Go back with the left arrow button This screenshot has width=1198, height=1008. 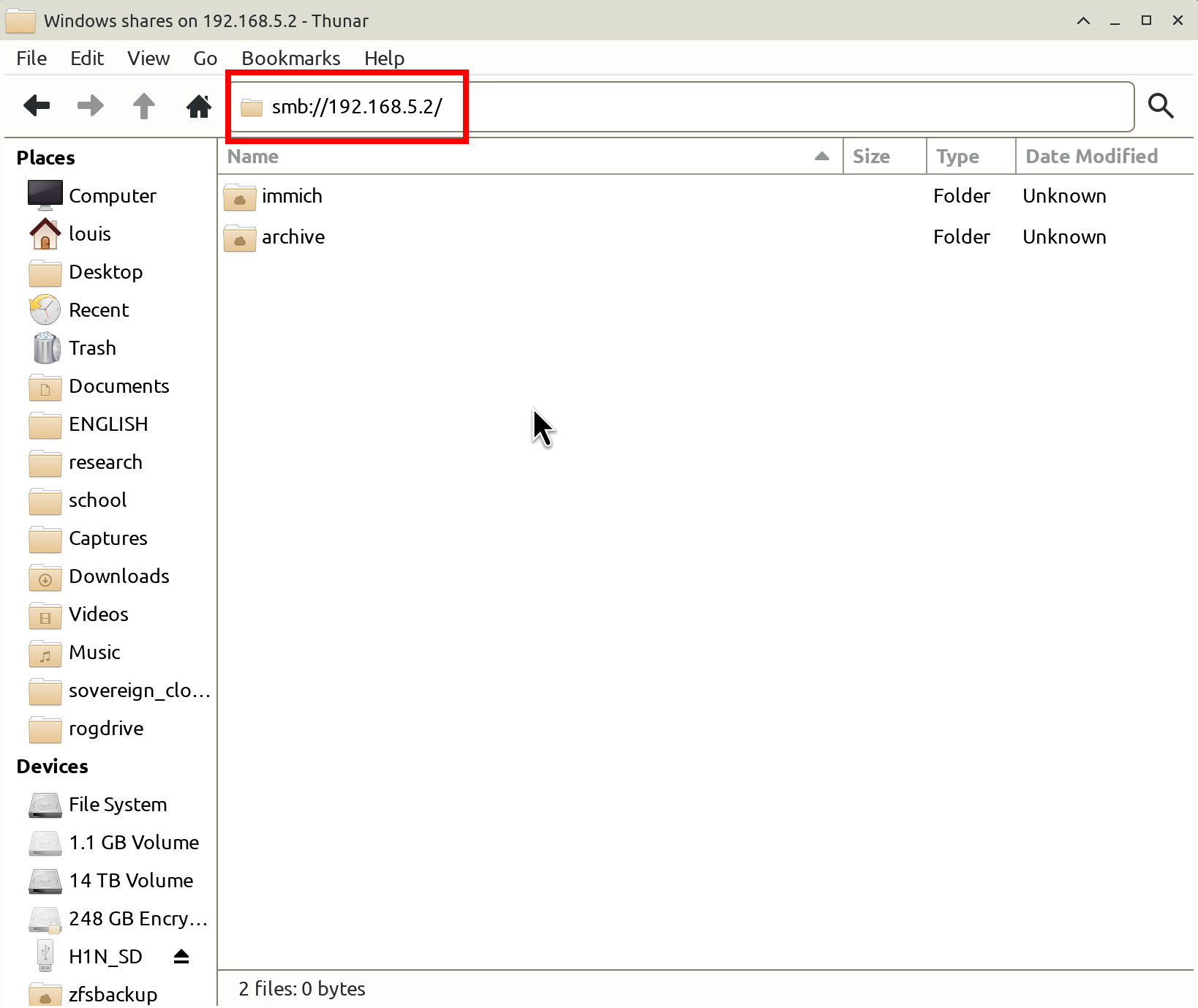point(37,106)
